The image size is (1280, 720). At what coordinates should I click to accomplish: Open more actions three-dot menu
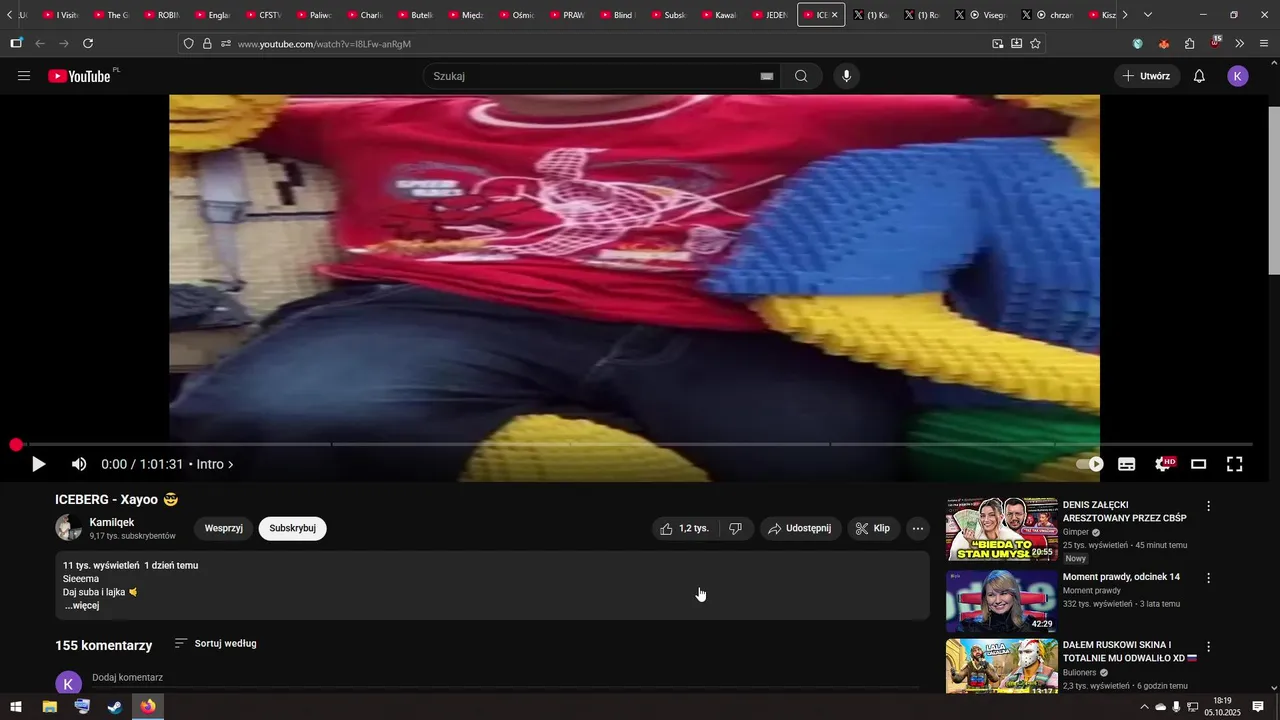pyautogui.click(x=918, y=528)
